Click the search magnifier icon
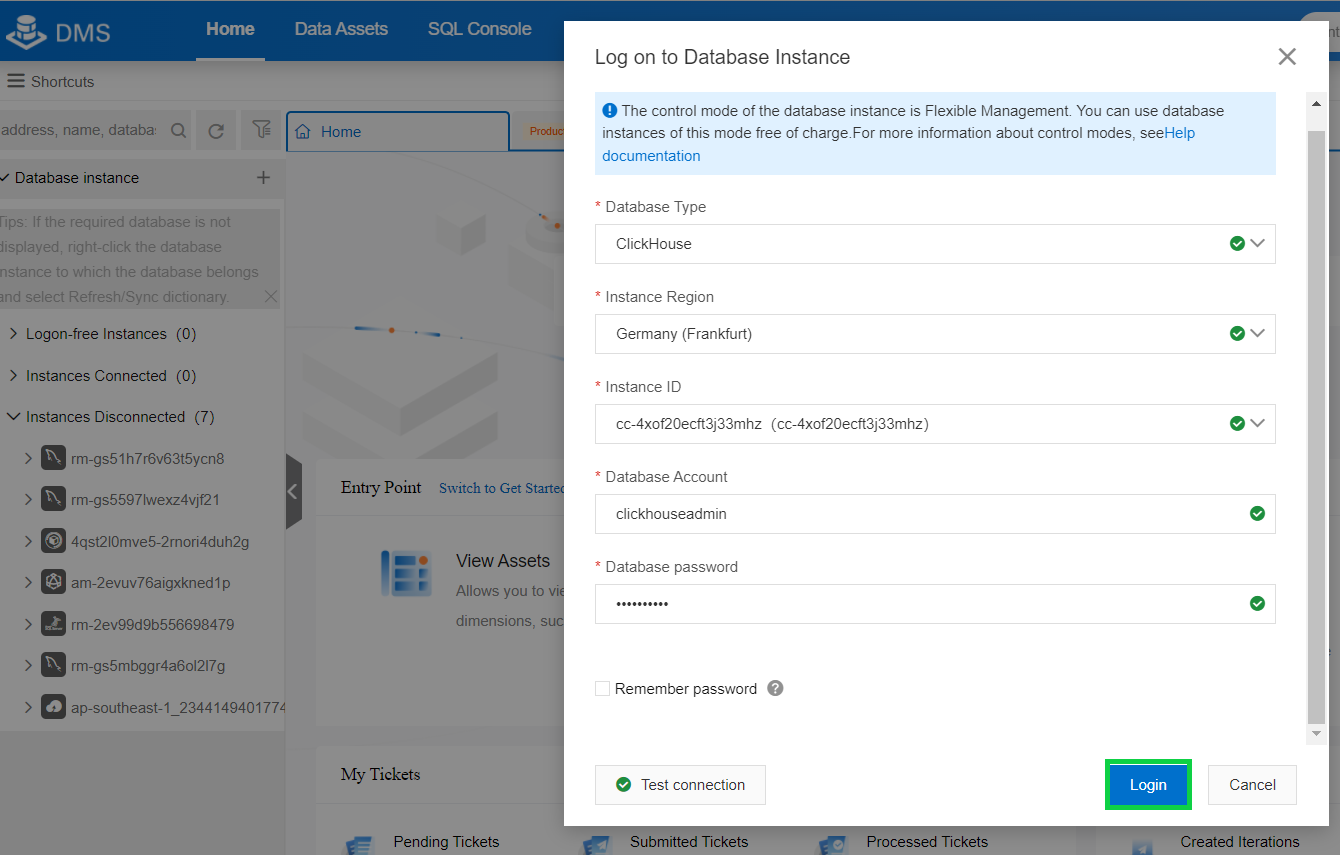Screen dimensions: 1340x855 (x=178, y=130)
